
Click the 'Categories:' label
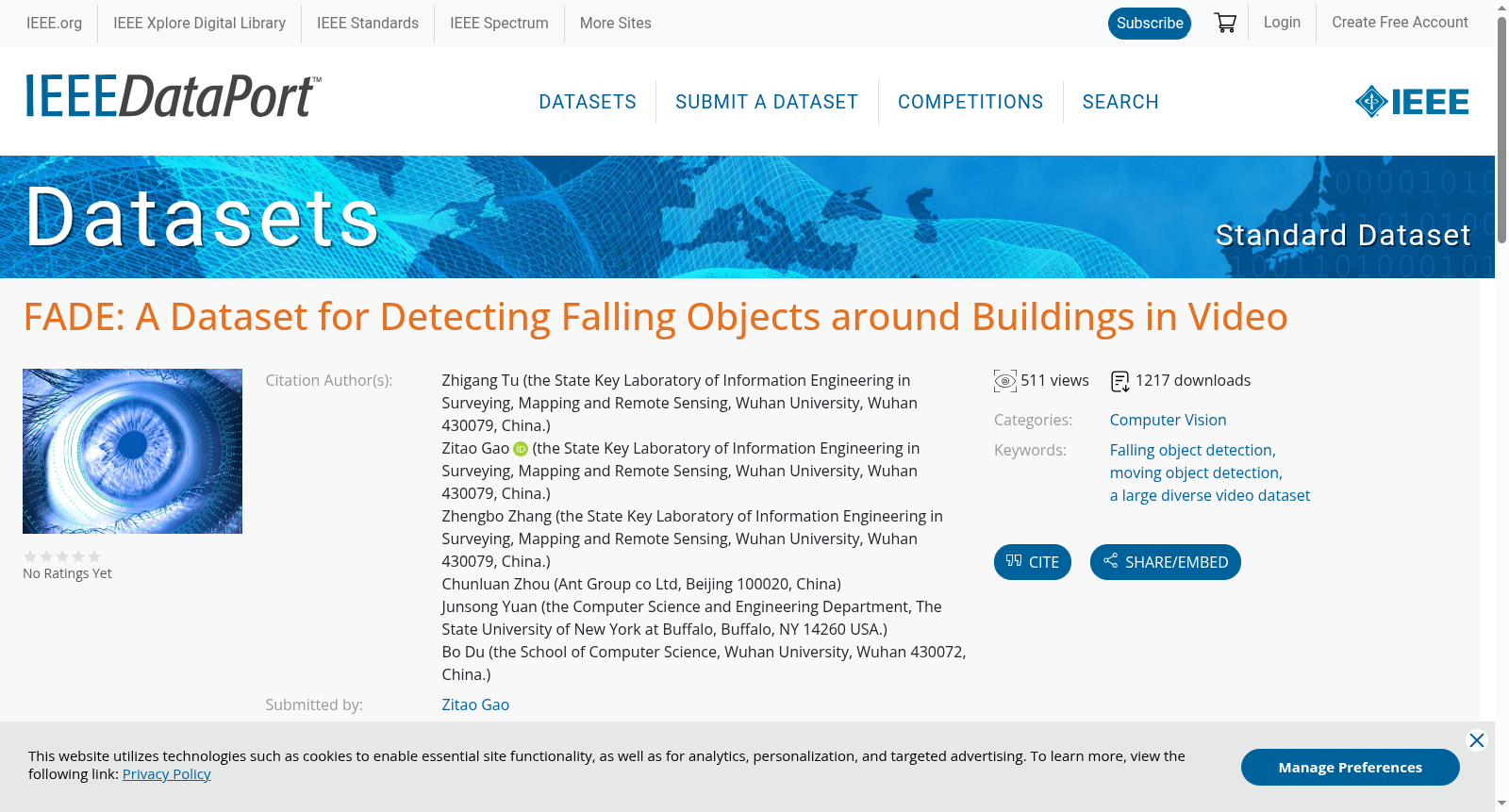click(x=1033, y=421)
